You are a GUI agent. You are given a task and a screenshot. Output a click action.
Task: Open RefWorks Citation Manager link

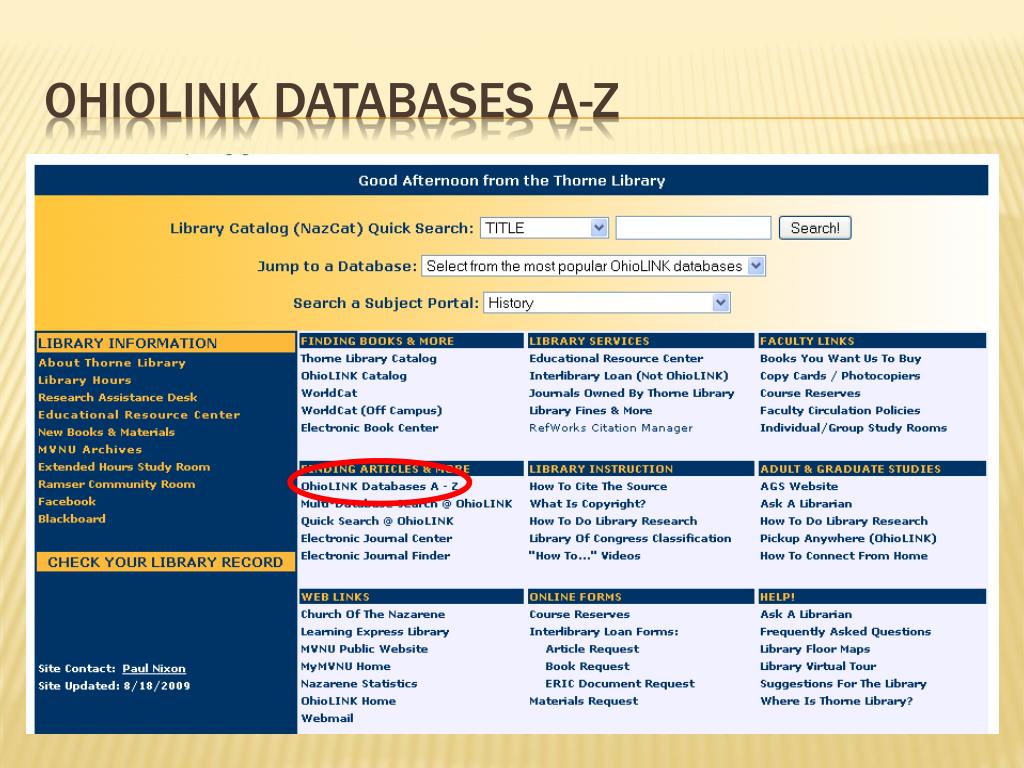pyautogui.click(x=611, y=428)
